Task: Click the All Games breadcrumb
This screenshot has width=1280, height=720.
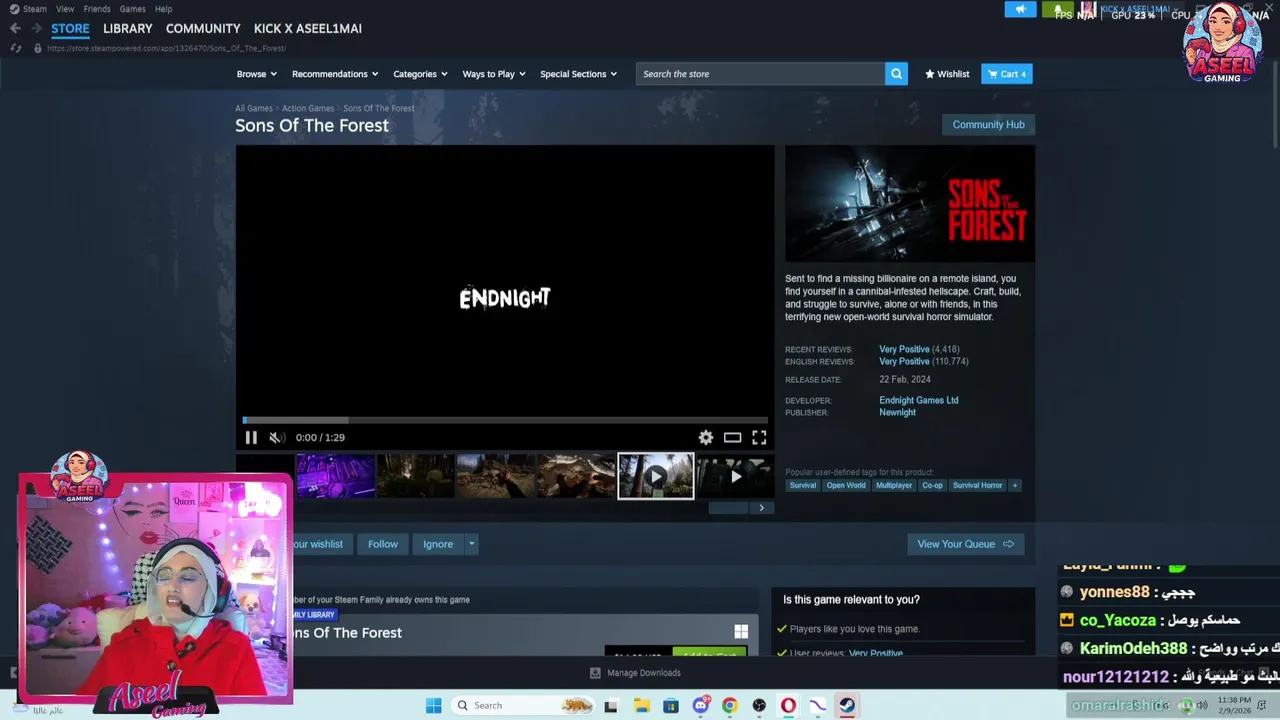Action: (254, 108)
